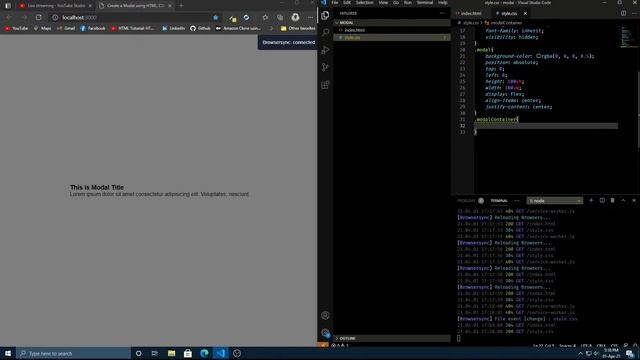Click the browser extension icon beside favorites star

(233, 18)
